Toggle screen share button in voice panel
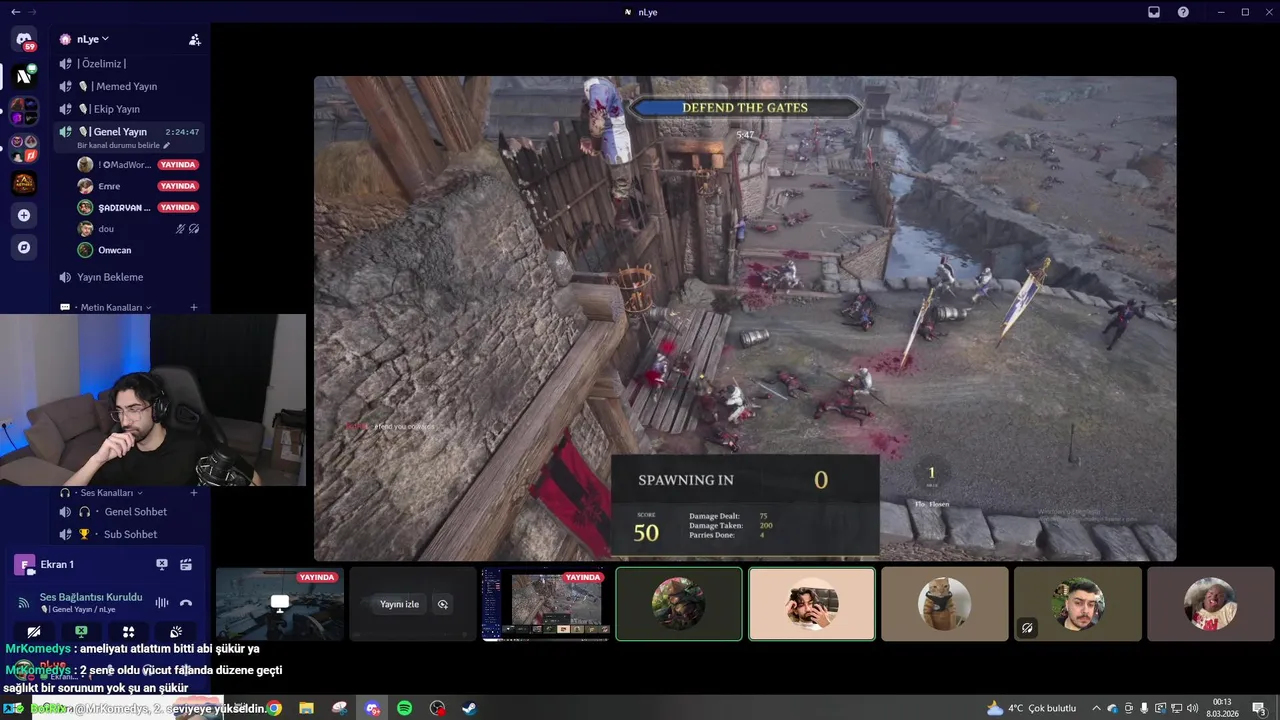 pos(81,632)
